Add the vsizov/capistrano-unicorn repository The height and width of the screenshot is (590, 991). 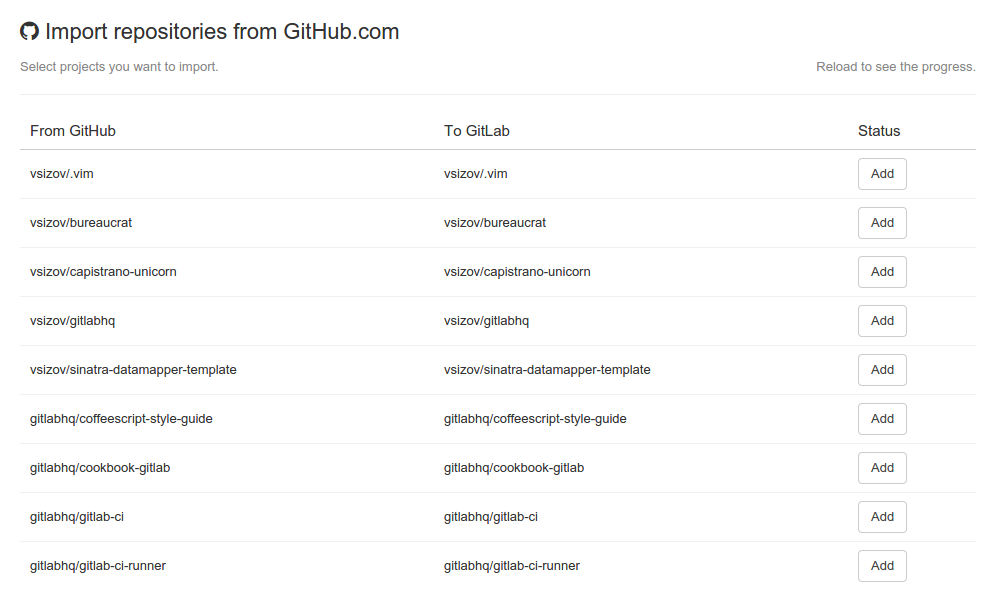pos(882,272)
